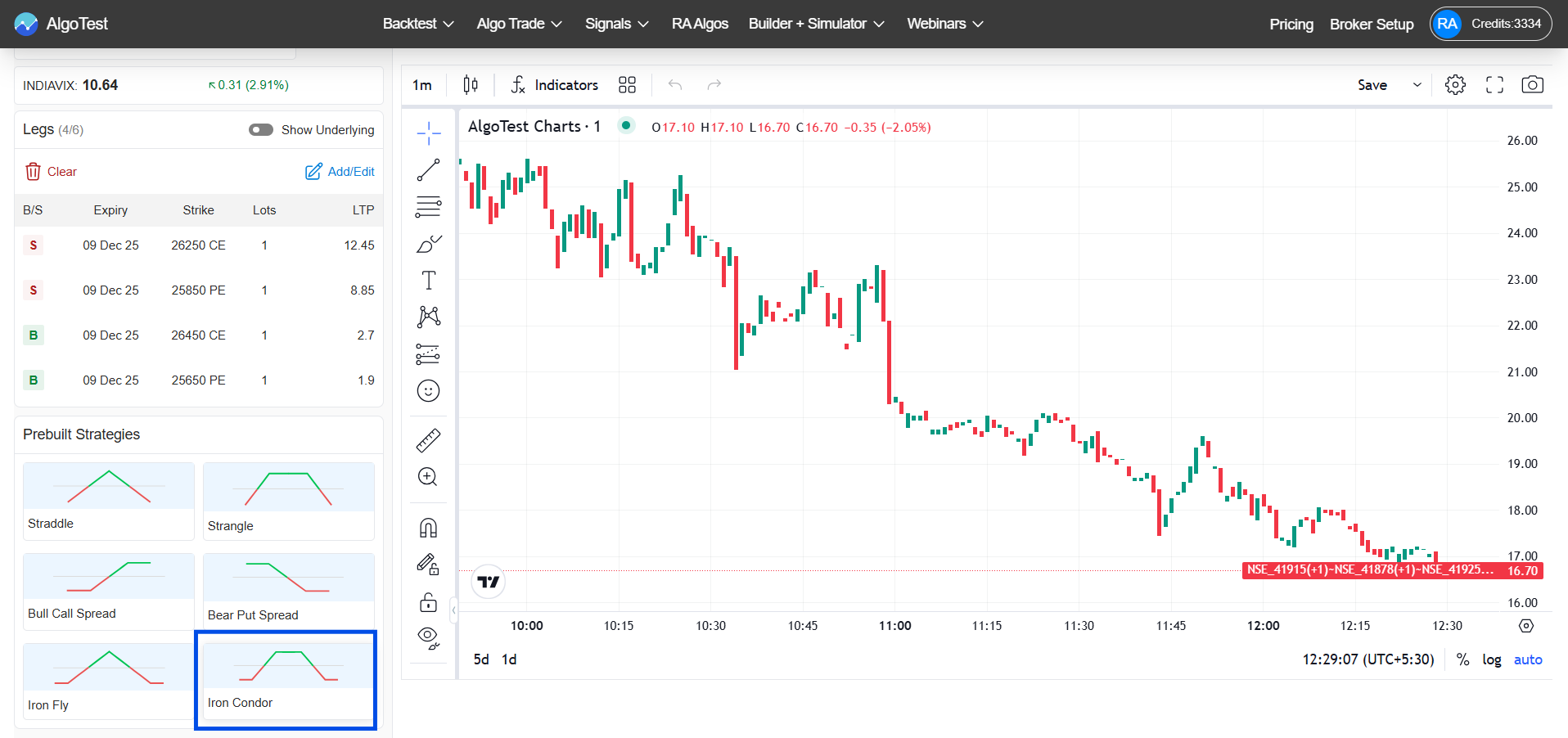Viewport: 1568px width, 738px height.
Task: Select RA Algos in the navigation bar
Action: (700, 24)
